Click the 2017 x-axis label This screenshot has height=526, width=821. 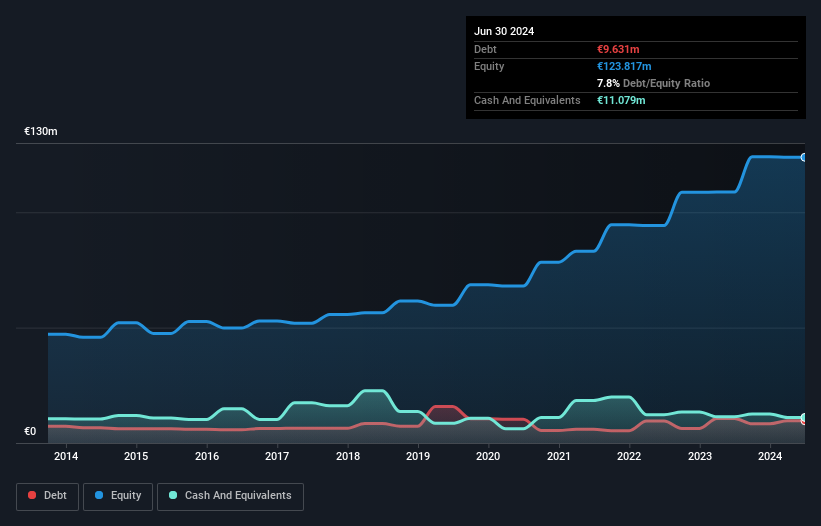point(277,456)
